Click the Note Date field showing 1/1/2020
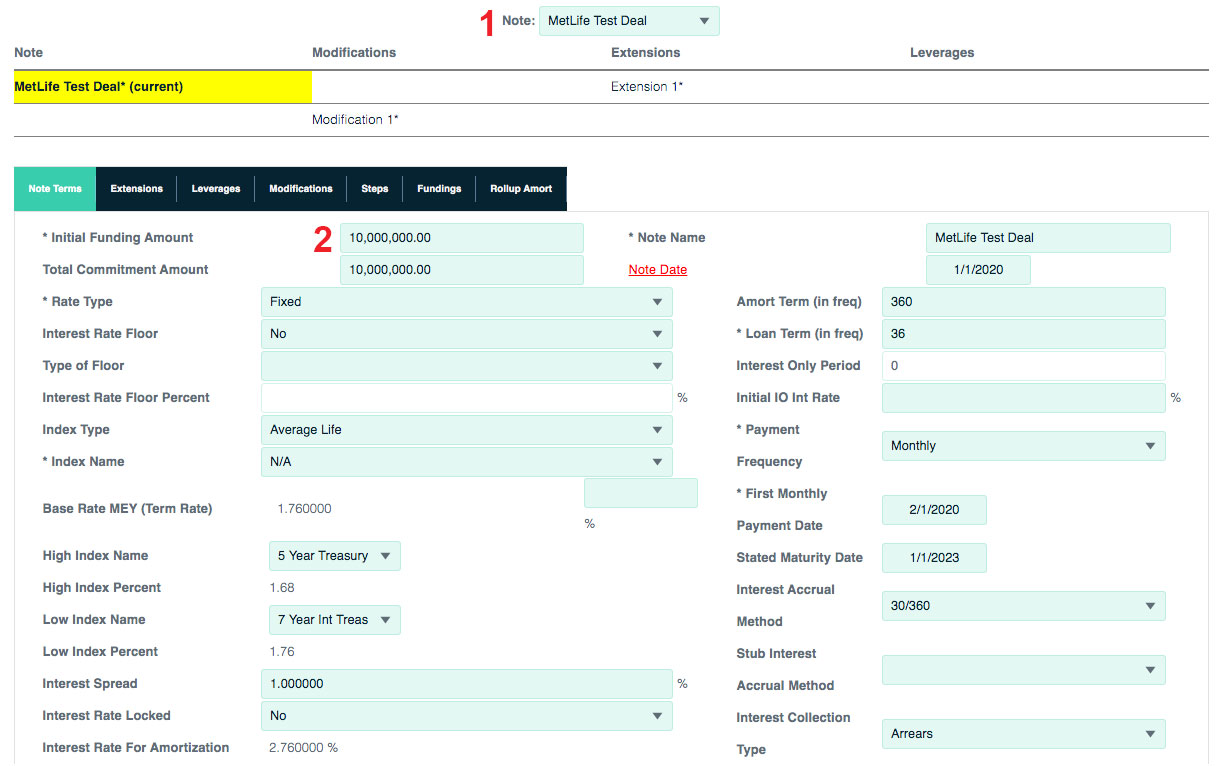 [x=978, y=270]
